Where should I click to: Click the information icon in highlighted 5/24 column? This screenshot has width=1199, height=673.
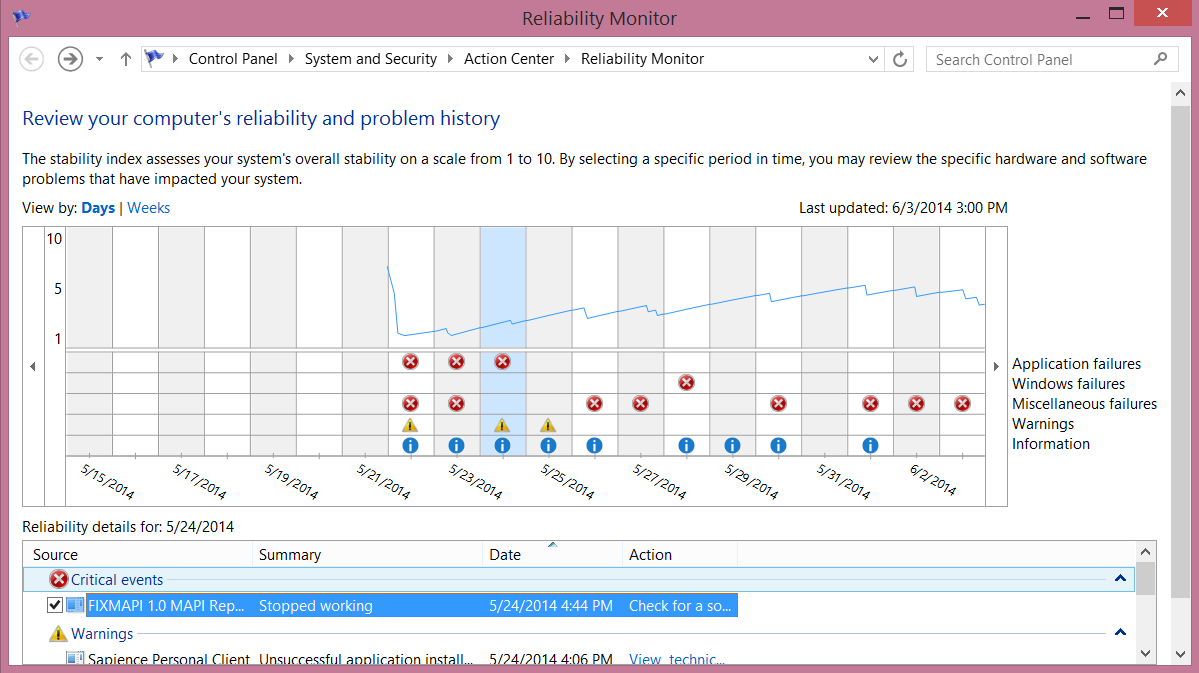(x=502, y=446)
